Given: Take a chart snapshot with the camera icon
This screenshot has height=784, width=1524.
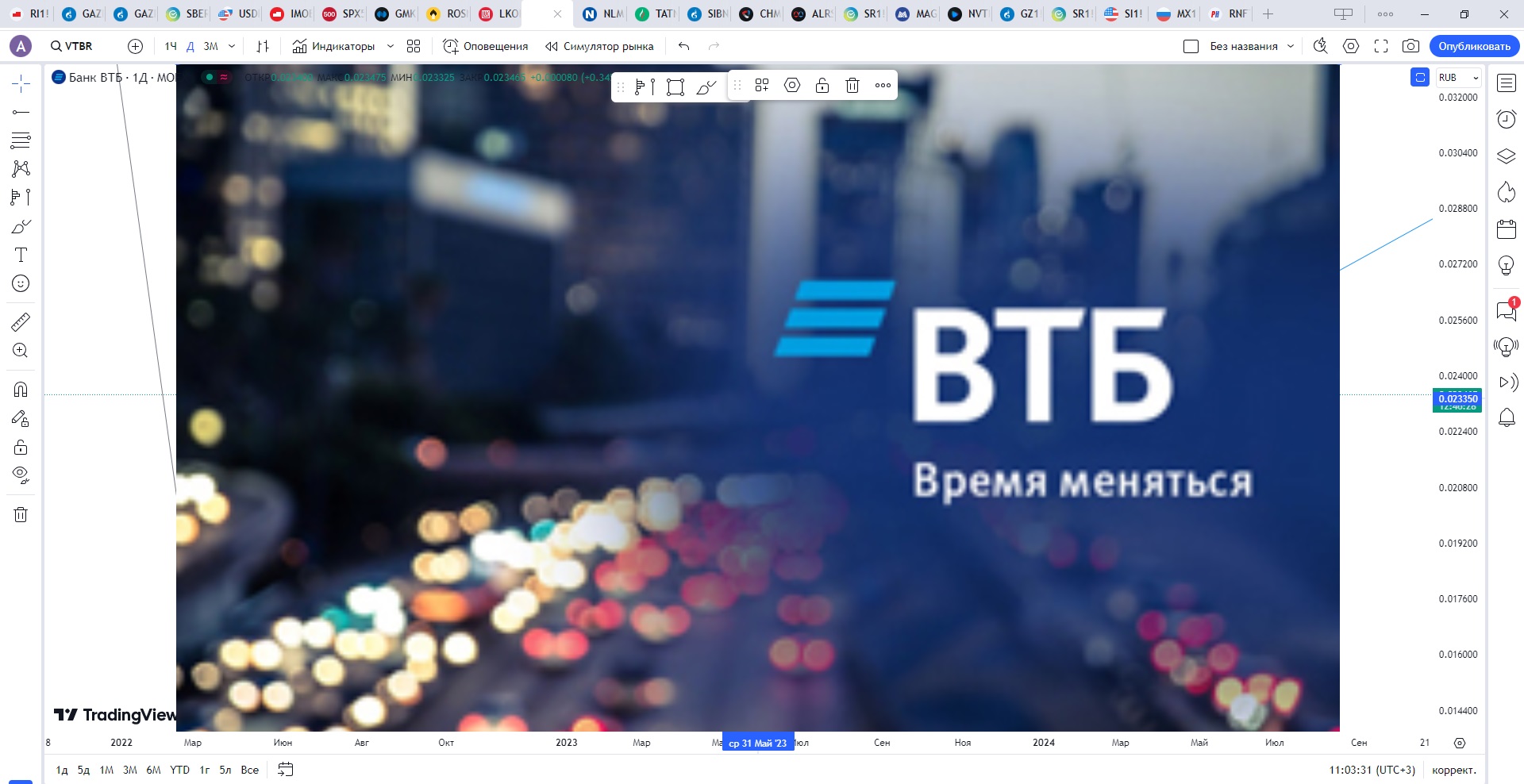Looking at the screenshot, I should pos(1410,46).
